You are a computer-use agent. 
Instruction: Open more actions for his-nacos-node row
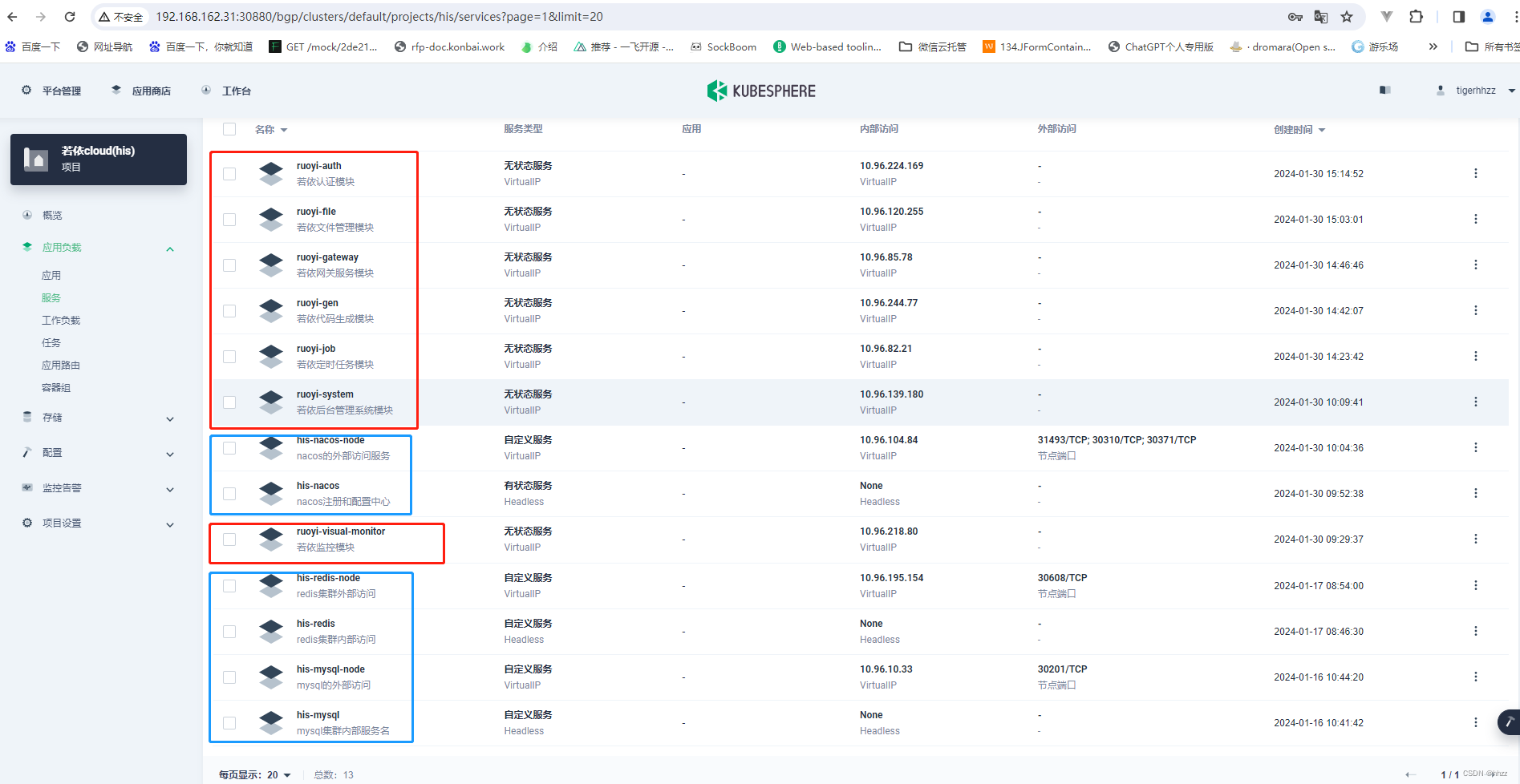1476,447
